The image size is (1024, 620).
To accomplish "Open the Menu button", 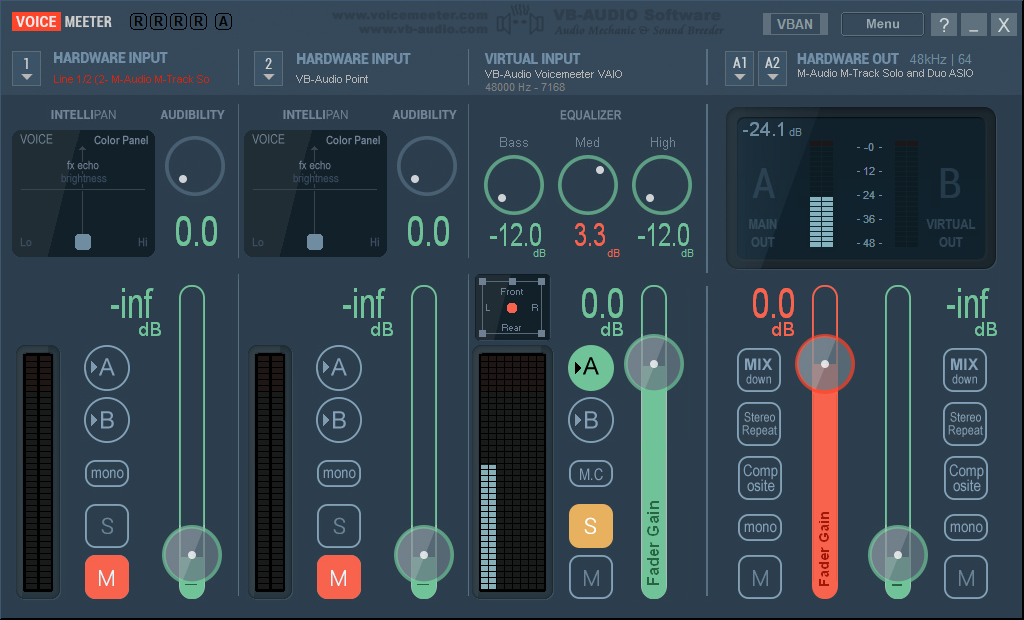I will pos(882,24).
